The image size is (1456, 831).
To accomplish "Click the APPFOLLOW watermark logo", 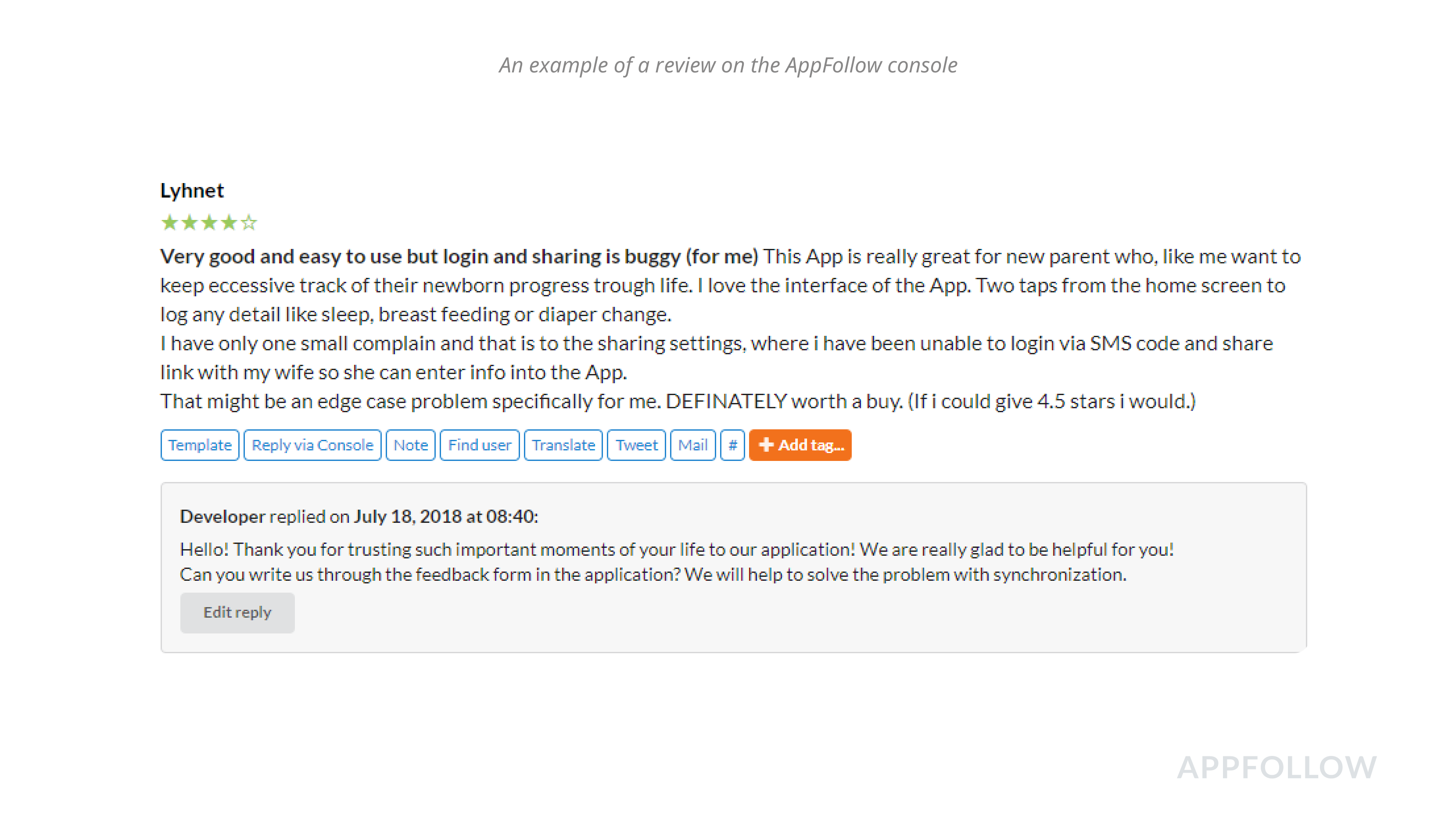I will tap(1277, 768).
